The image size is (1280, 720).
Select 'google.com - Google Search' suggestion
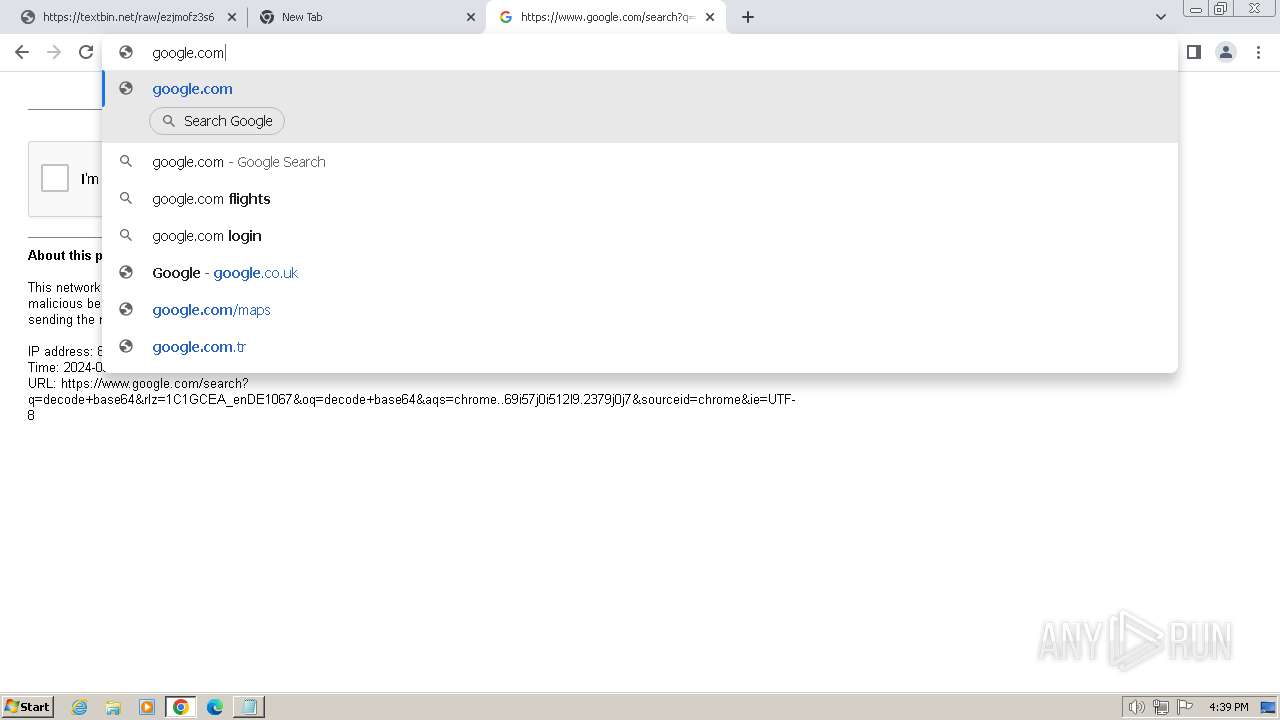[x=640, y=162]
